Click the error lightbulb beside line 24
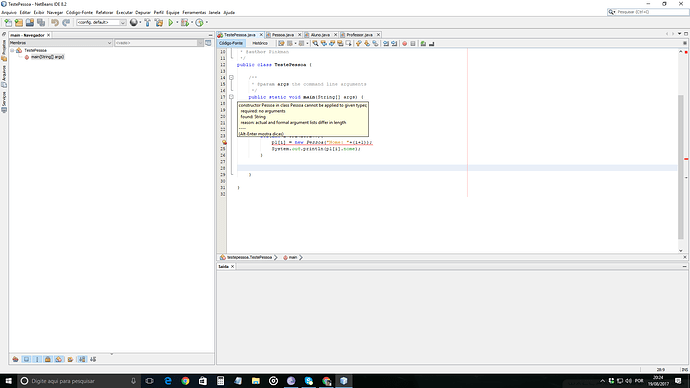This screenshot has height=388, width=690. 224,143
